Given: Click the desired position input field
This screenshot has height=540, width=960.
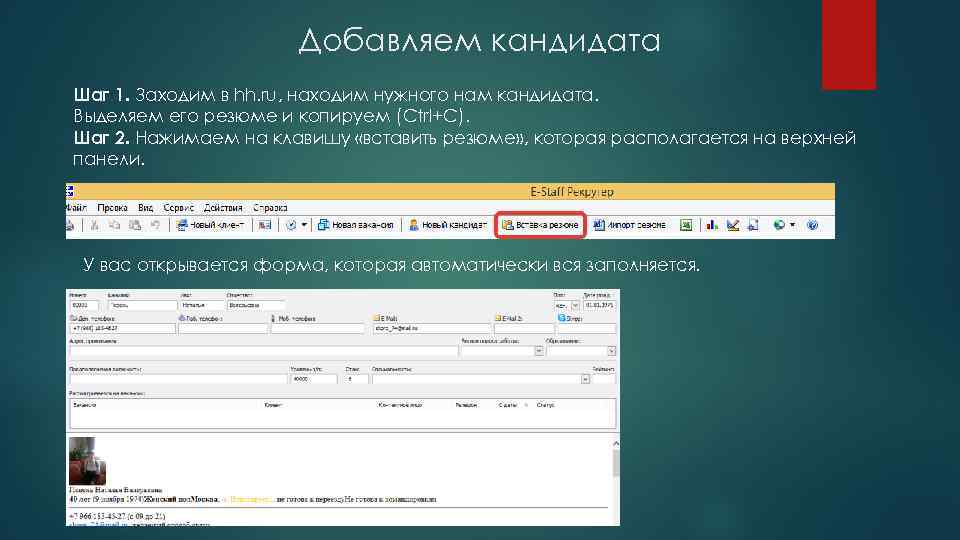Looking at the screenshot, I should 178,379.
